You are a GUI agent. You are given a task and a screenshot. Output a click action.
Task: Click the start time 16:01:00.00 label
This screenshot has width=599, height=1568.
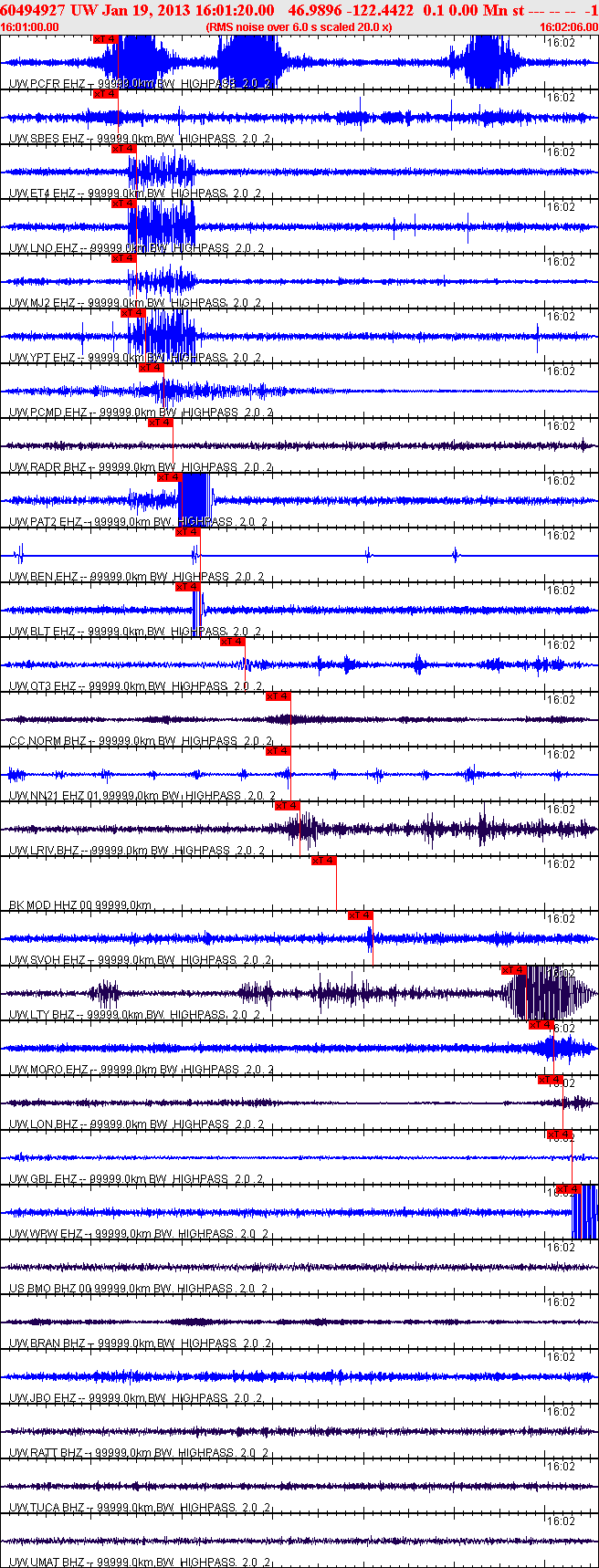pos(29,26)
